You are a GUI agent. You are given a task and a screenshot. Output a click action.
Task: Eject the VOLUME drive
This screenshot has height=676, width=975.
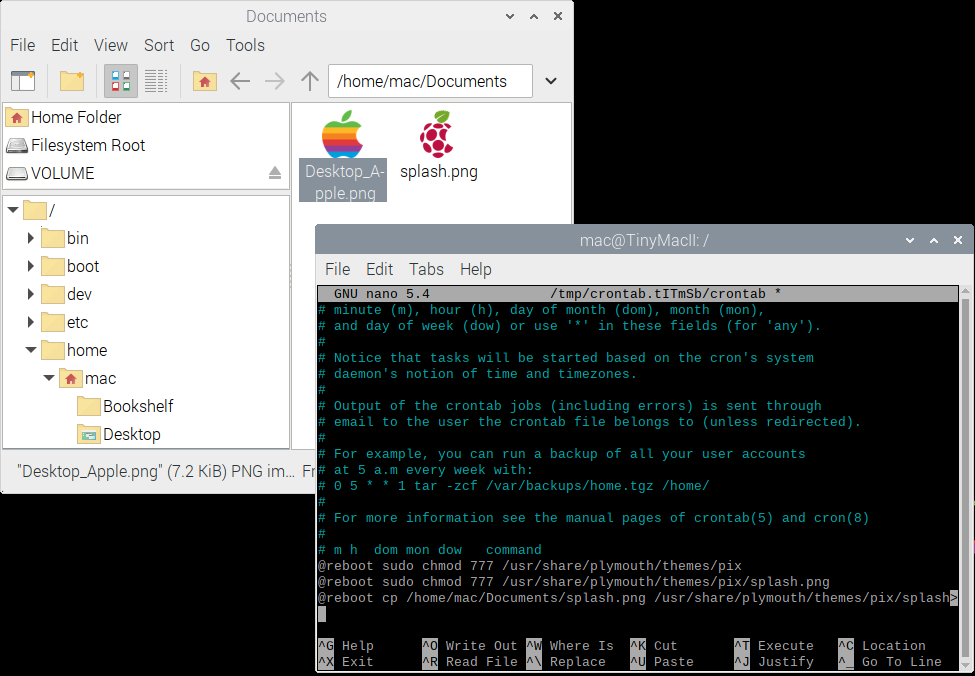tap(275, 173)
